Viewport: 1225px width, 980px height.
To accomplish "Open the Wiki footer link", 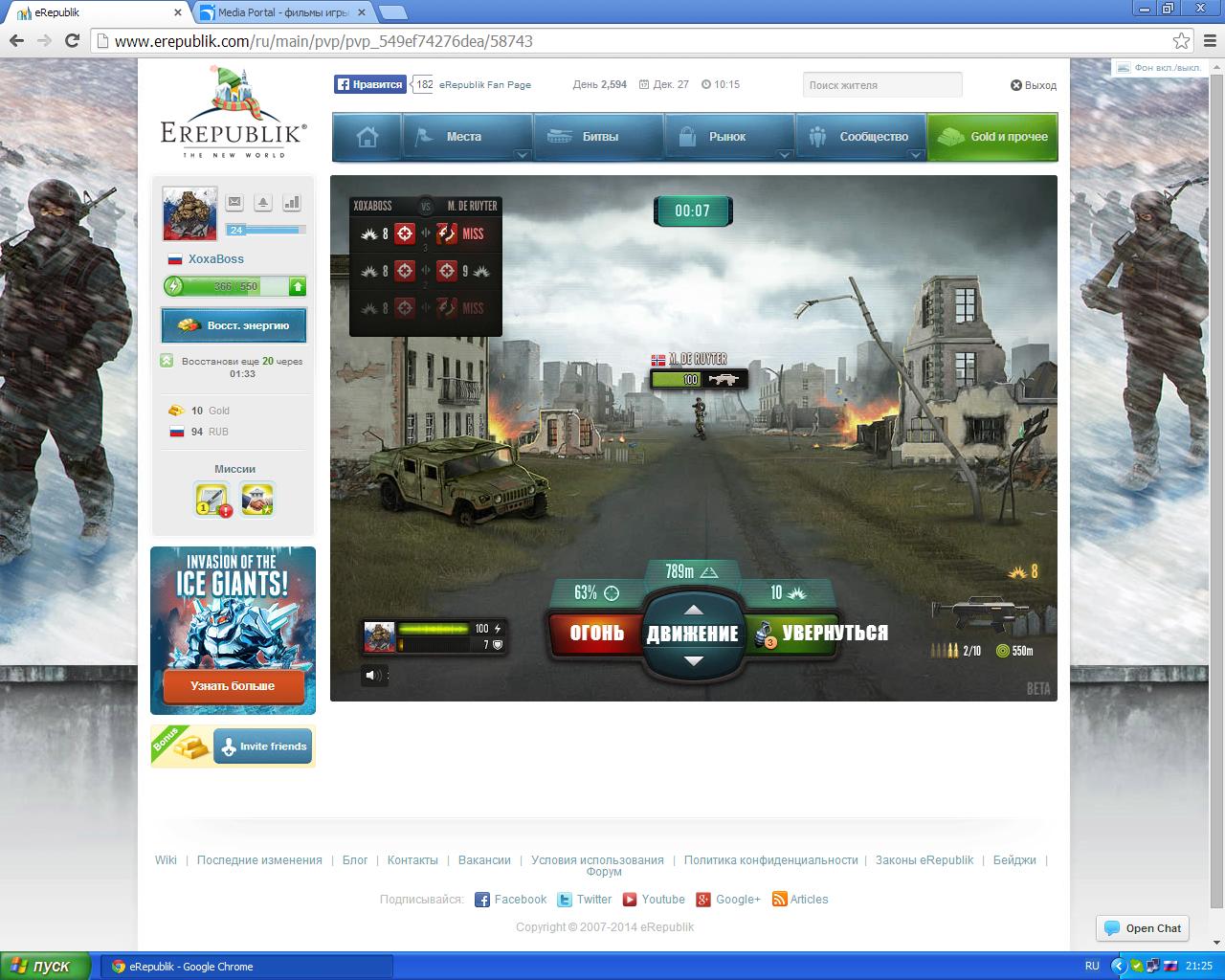I will pyautogui.click(x=166, y=860).
